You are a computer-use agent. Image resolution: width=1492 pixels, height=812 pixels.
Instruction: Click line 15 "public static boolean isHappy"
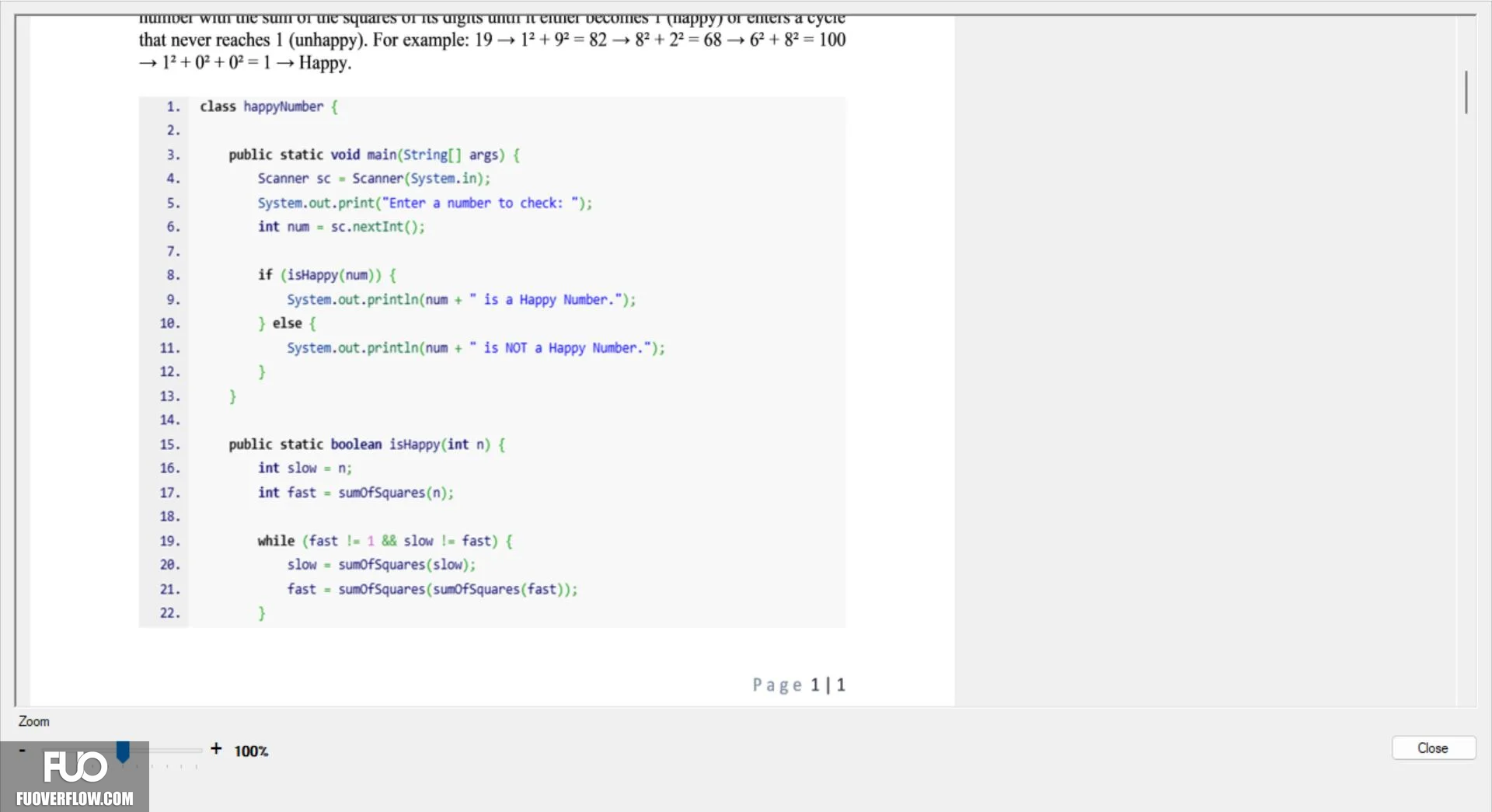(x=367, y=444)
